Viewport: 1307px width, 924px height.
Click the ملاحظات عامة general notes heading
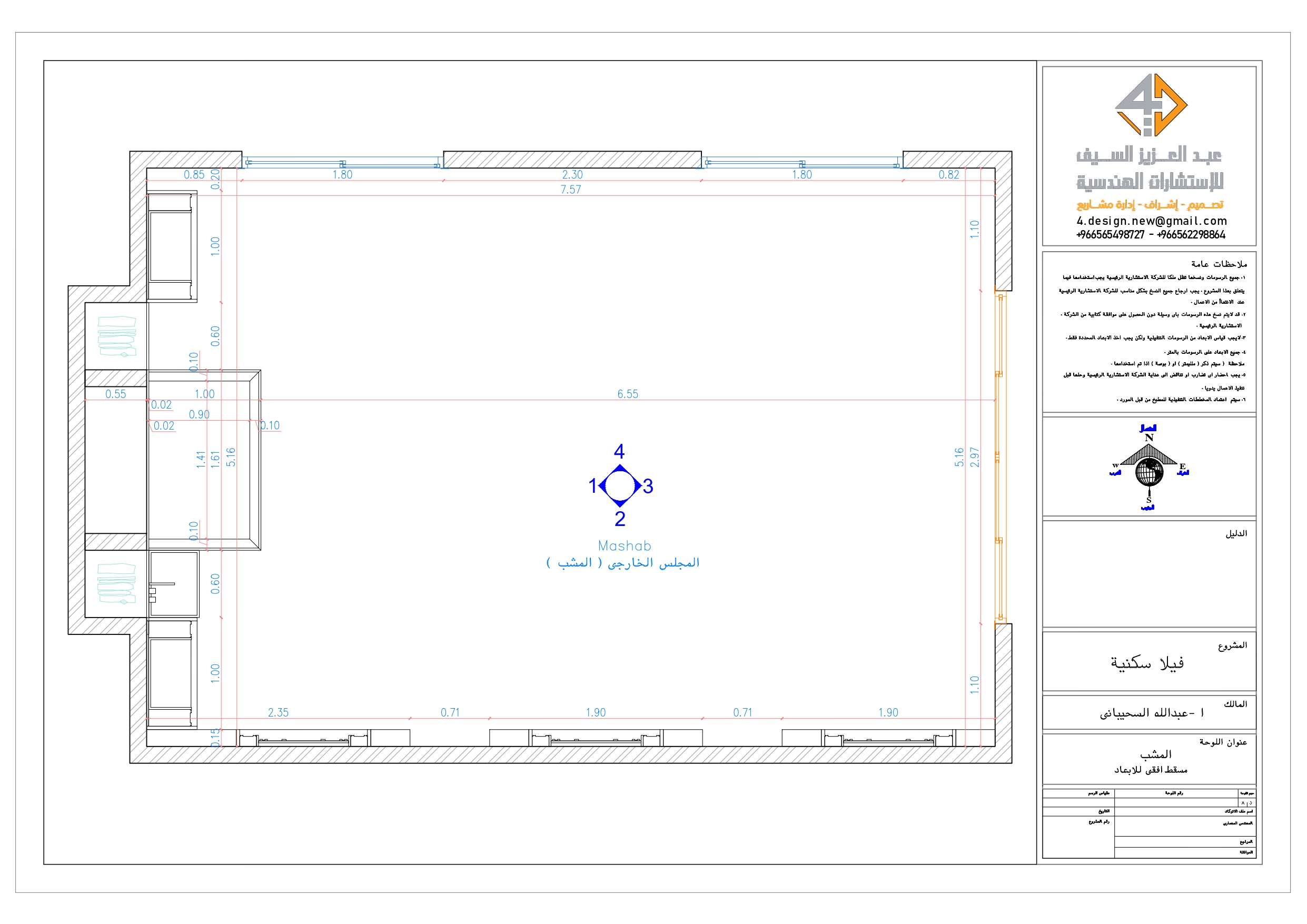pos(1219,264)
